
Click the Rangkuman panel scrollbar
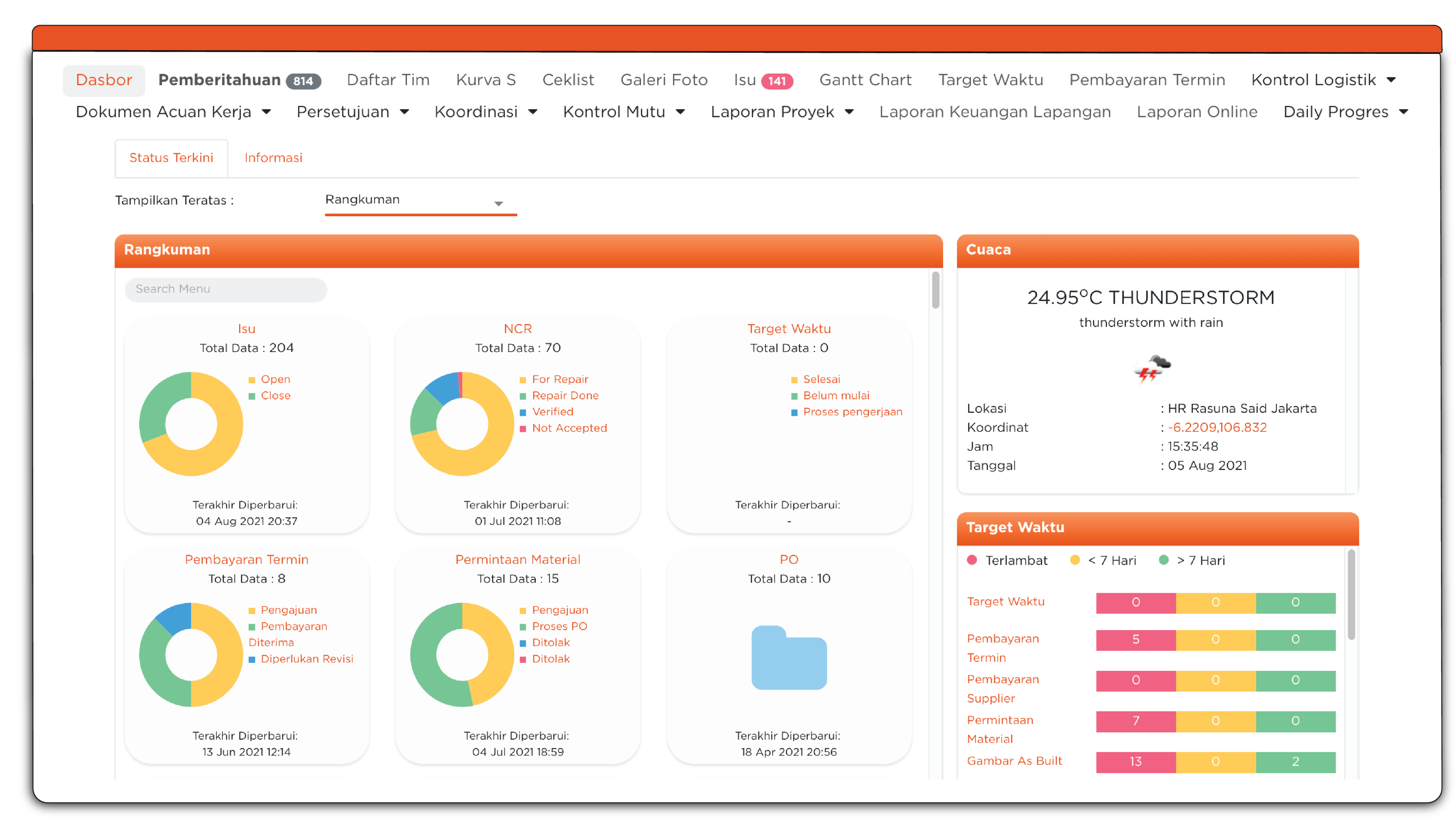[935, 291]
